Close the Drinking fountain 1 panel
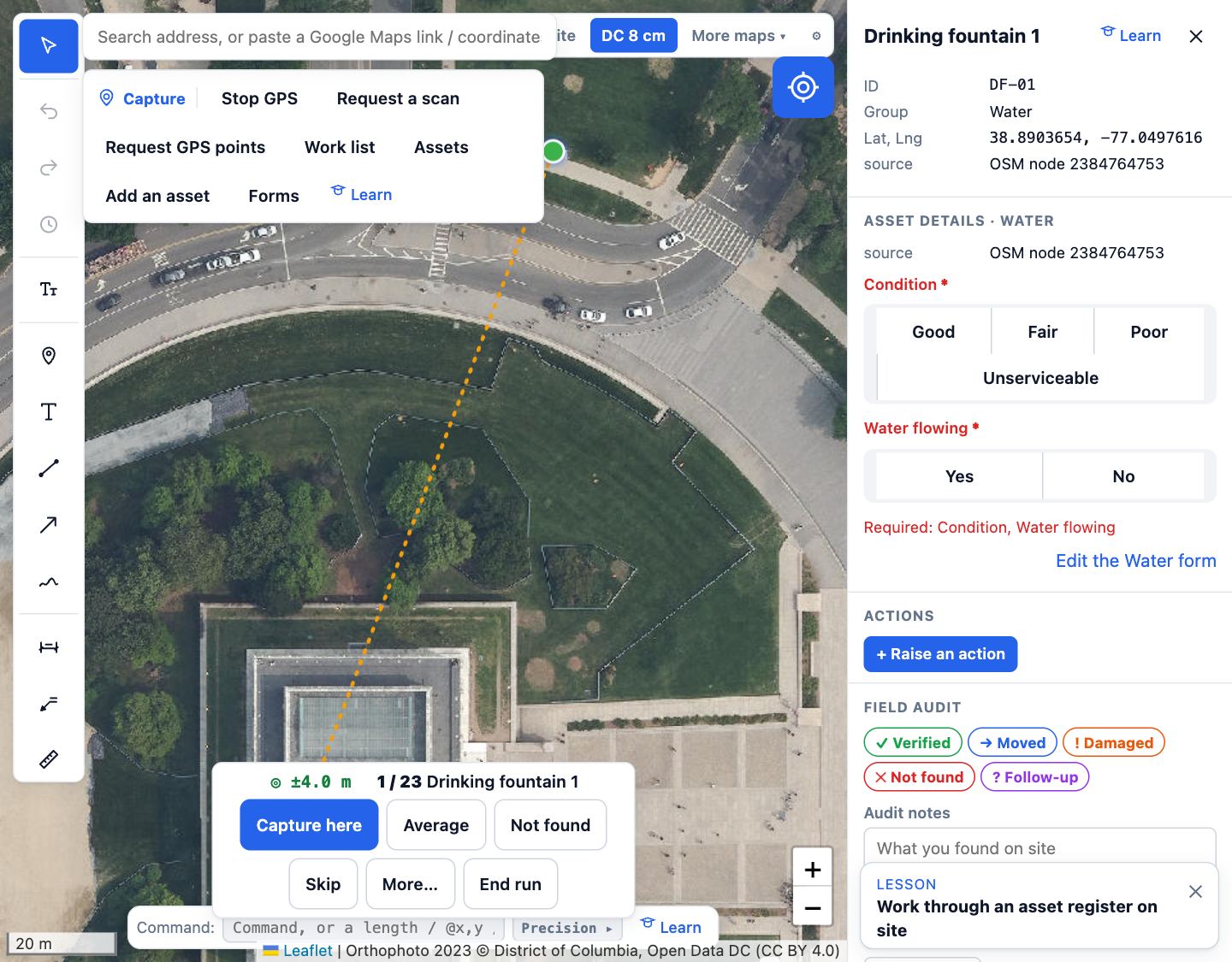This screenshot has width=1232, height=962. click(1196, 36)
